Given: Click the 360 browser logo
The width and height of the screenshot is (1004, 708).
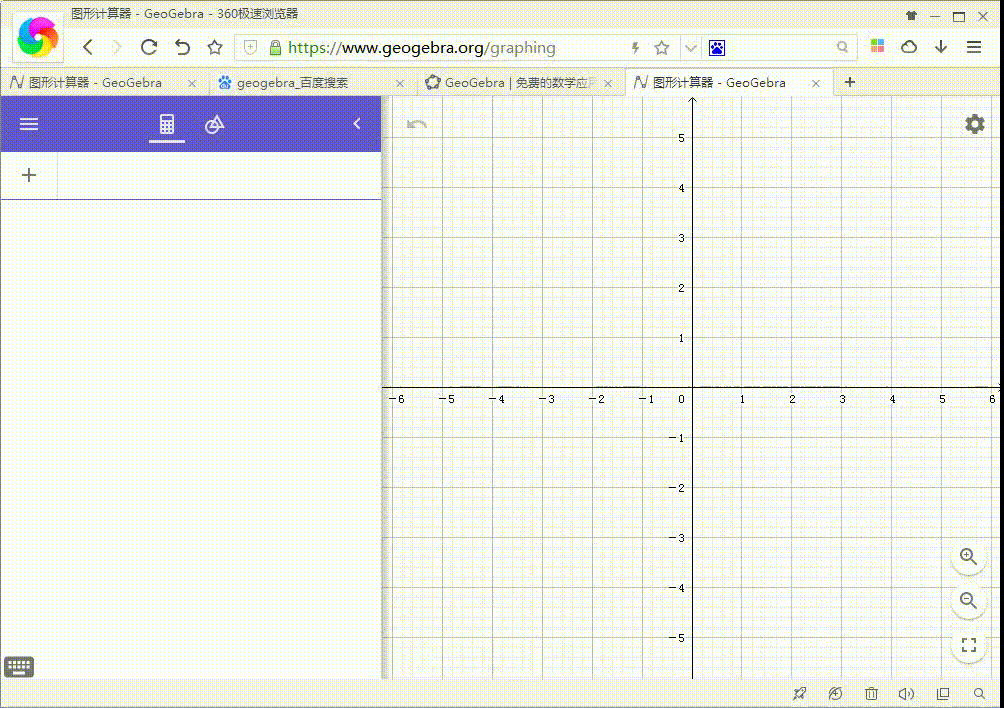Looking at the screenshot, I should coord(38,38).
